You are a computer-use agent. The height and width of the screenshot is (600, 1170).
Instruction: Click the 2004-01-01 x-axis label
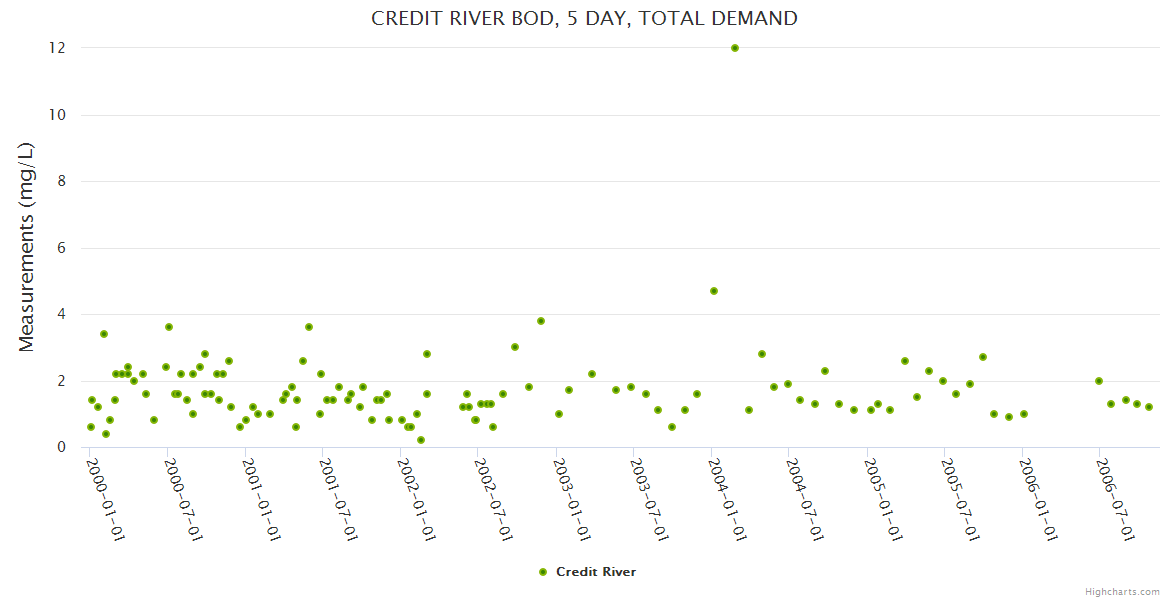[x=727, y=499]
